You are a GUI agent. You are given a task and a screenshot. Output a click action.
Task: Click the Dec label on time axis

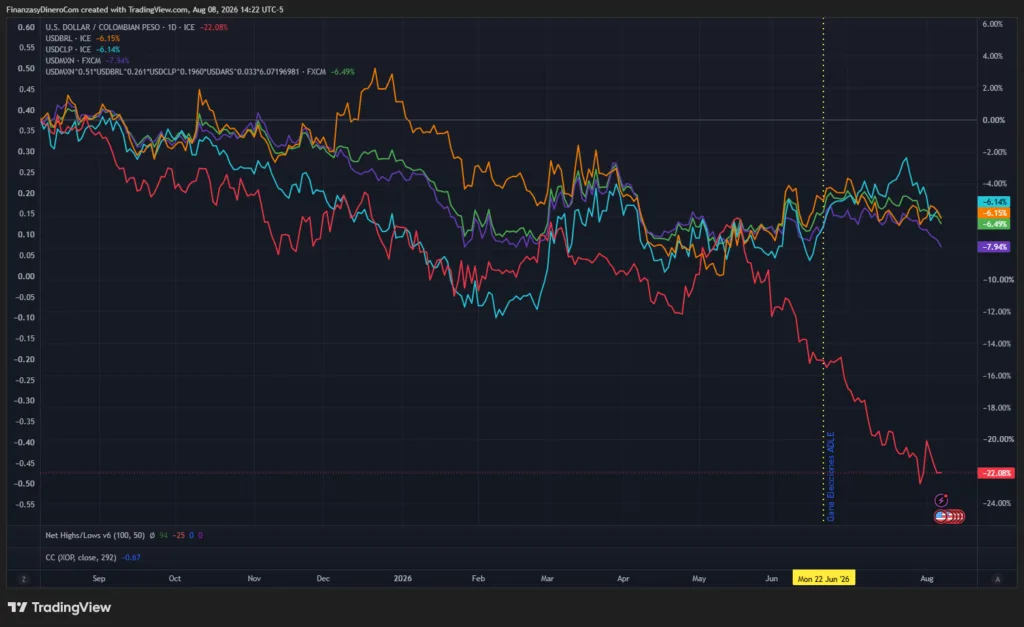[x=323, y=579]
